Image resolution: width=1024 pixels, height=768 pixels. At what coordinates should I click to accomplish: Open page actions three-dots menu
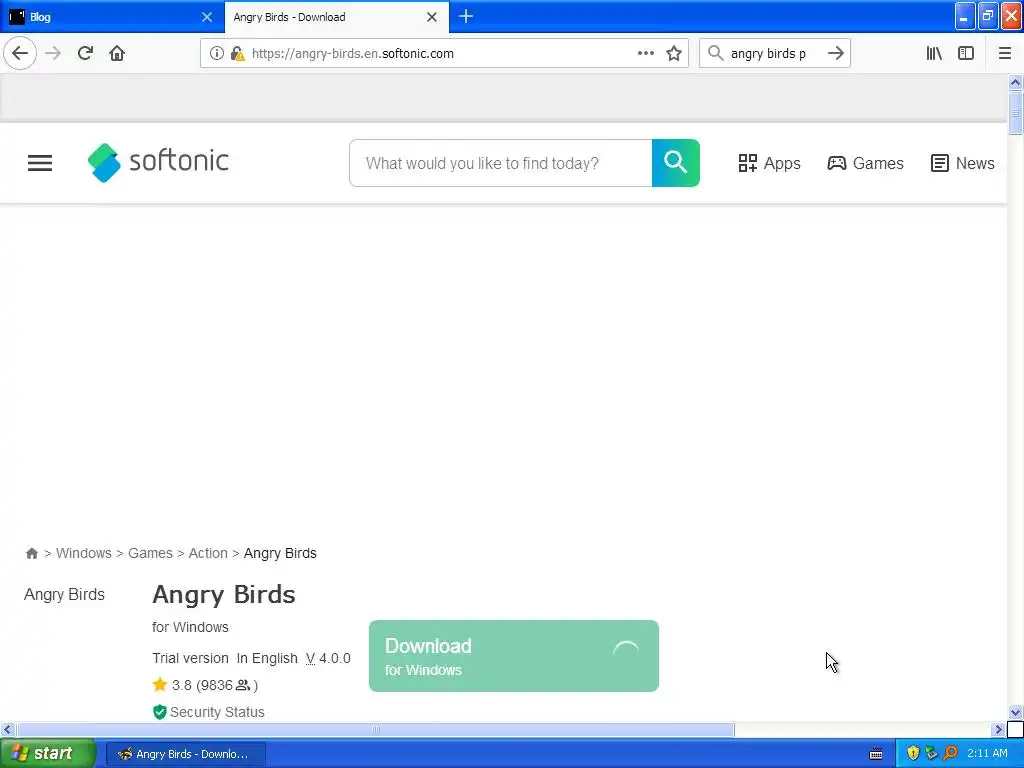[x=645, y=53]
